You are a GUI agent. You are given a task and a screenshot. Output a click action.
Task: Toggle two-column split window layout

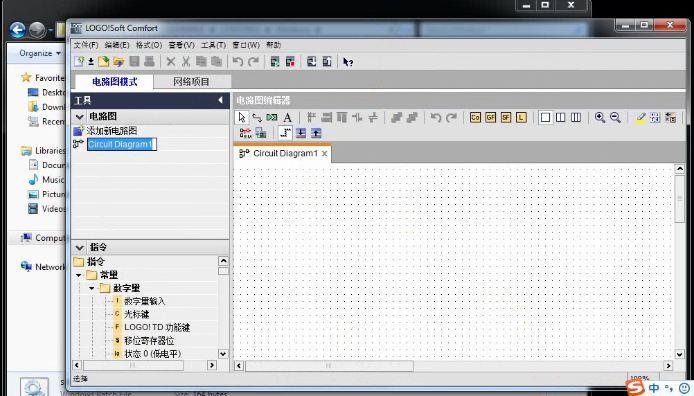pos(560,117)
